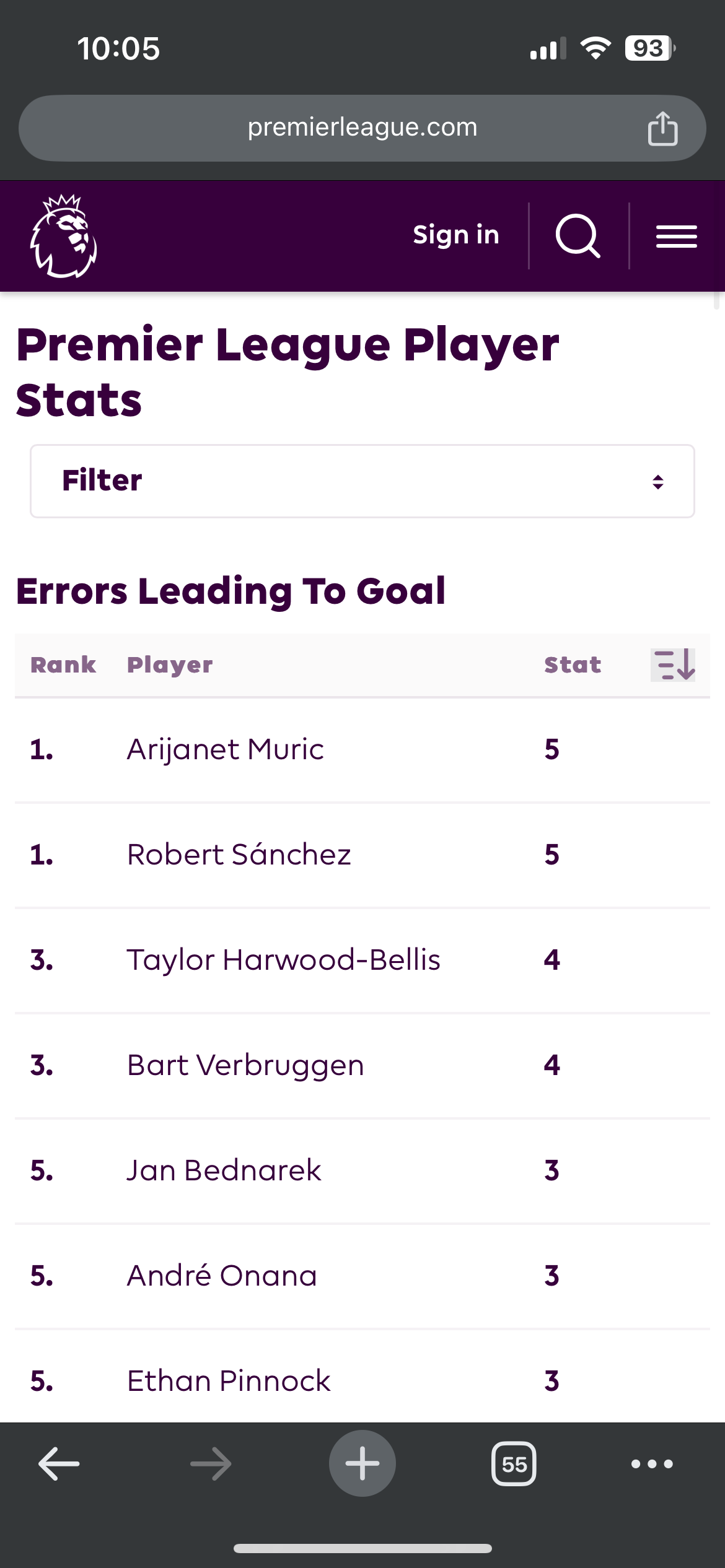Select Jan Bednarek entry
Image resolution: width=725 pixels, height=1568 pixels.
362,1172
